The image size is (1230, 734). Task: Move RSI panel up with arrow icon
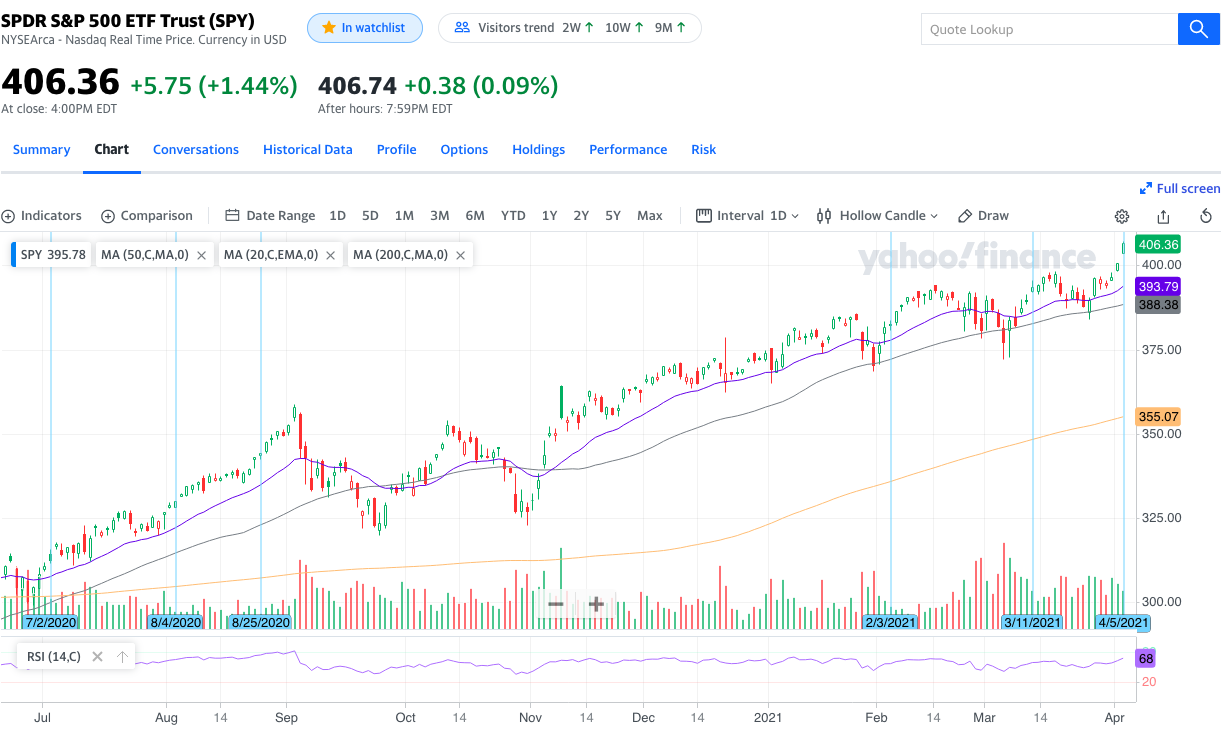click(122, 657)
